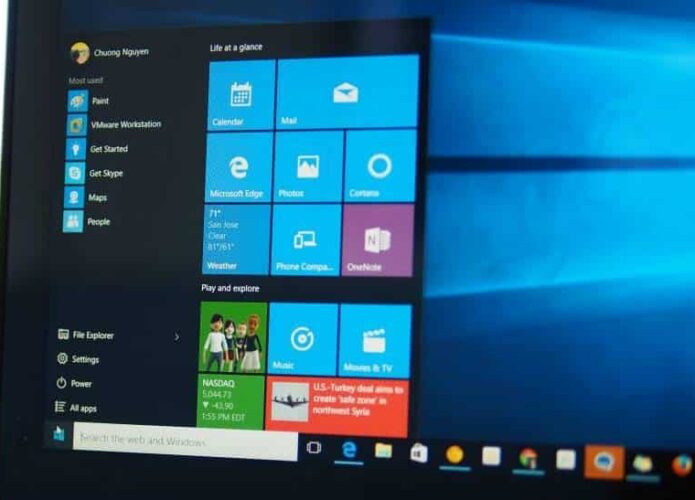Launch VMware Workstation from Most used
This screenshot has width=695, height=500.
pos(114,125)
